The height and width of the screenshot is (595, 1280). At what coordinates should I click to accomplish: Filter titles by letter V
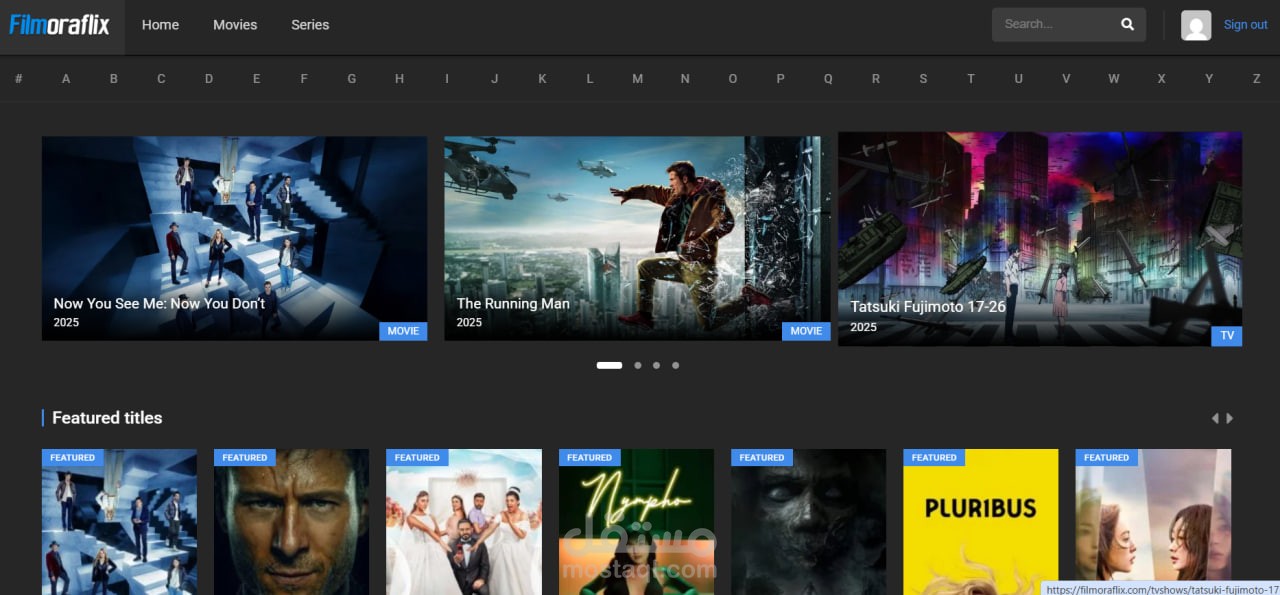tap(1066, 78)
